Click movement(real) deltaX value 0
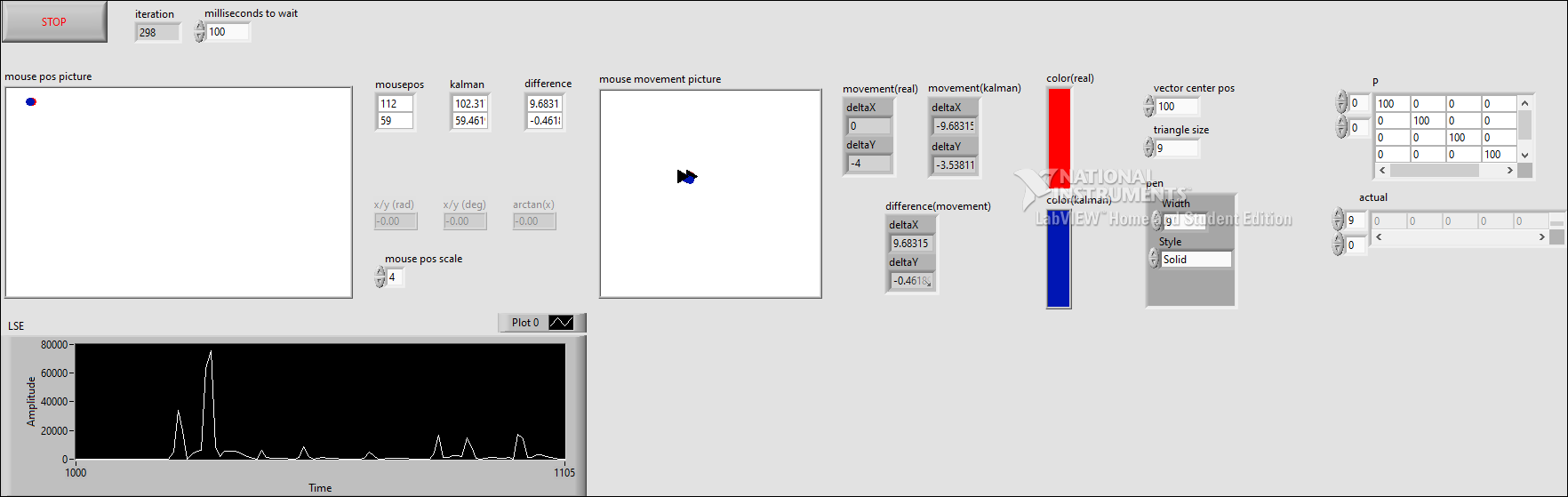This screenshot has height=497, width=1568. click(x=868, y=126)
